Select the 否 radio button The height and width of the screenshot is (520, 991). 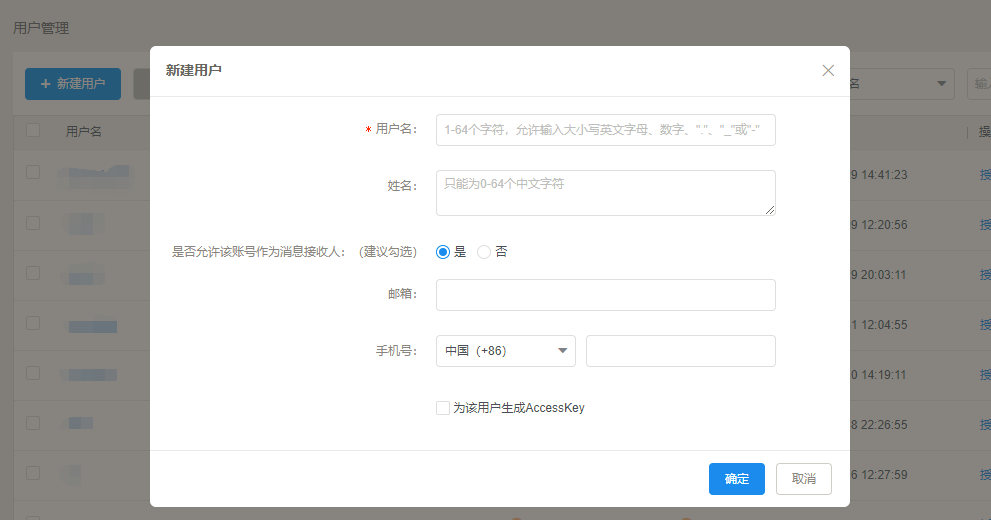point(484,252)
